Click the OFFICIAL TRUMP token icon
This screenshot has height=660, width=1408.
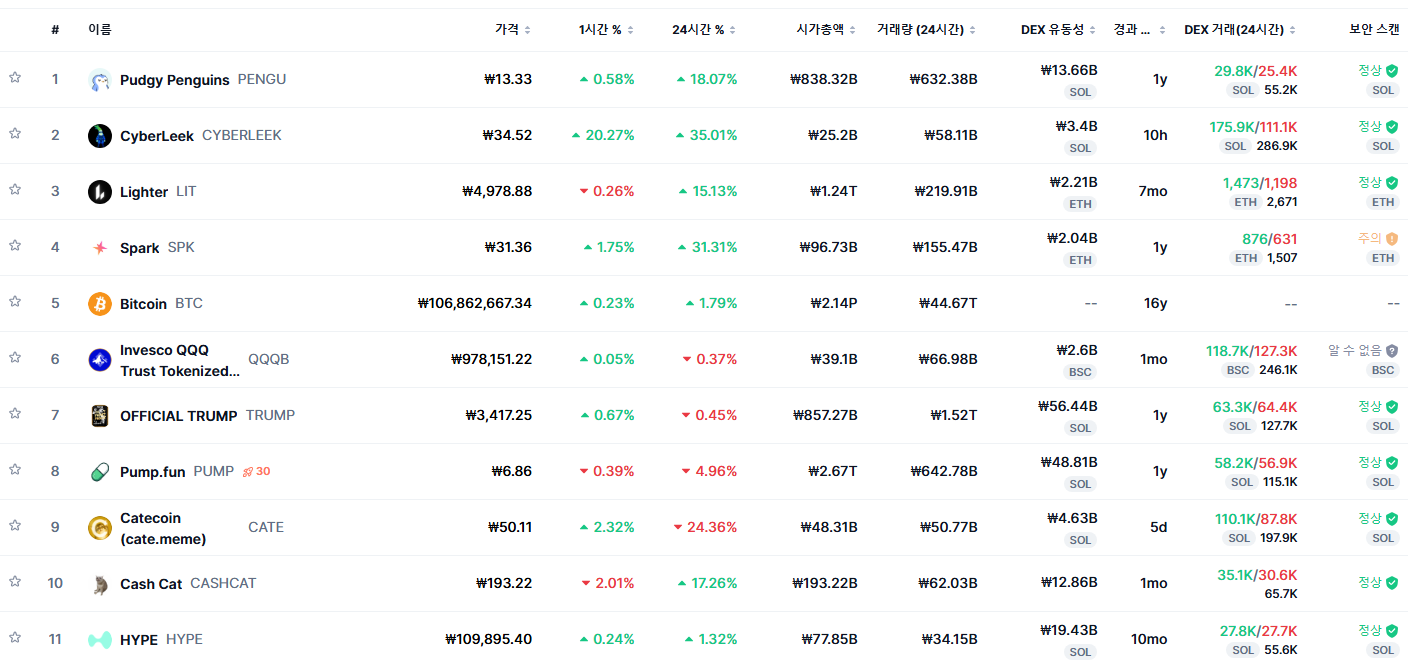tap(100, 416)
